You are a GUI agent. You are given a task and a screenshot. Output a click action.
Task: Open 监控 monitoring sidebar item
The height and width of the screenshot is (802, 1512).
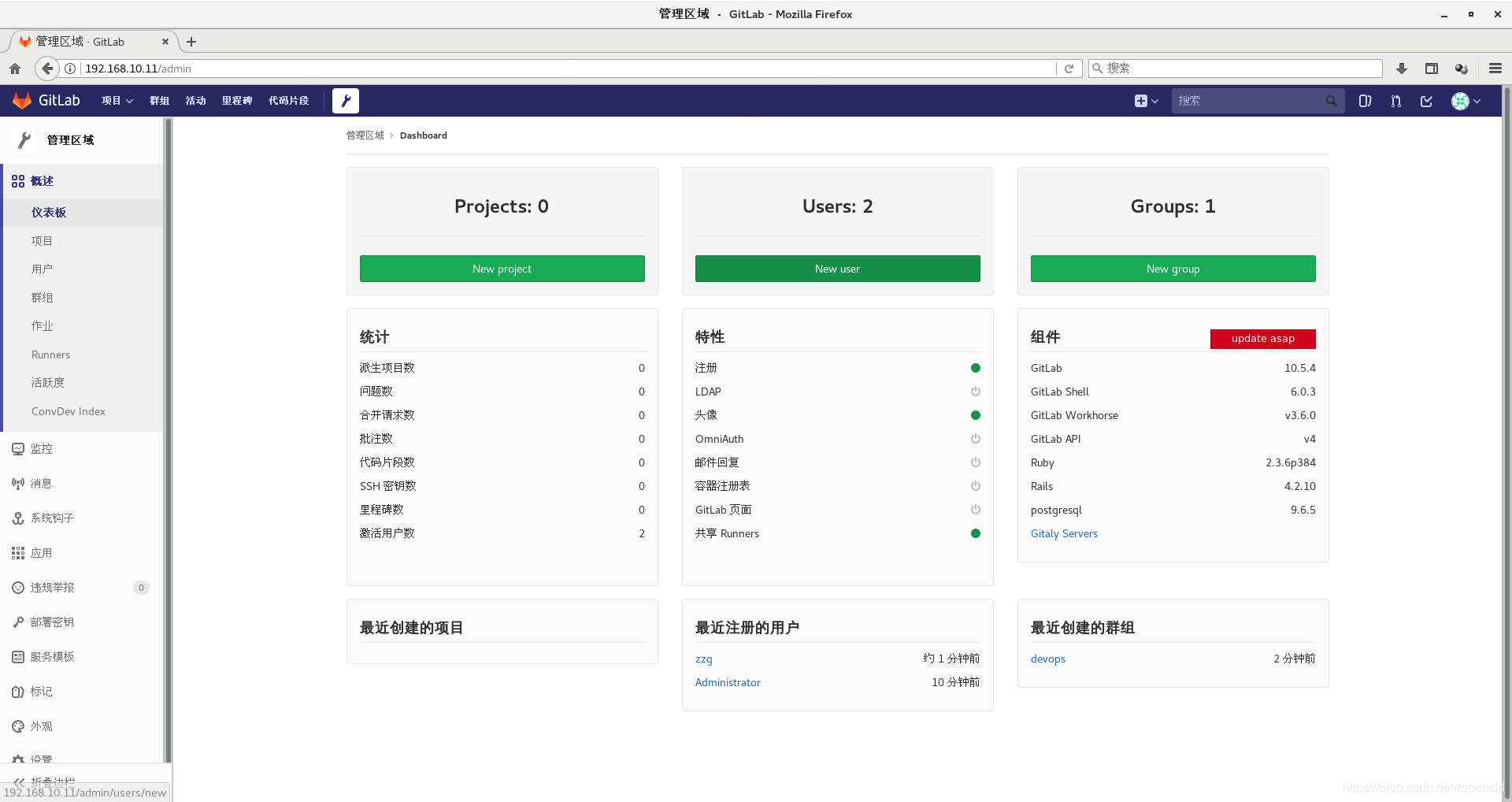pyautogui.click(x=82, y=449)
